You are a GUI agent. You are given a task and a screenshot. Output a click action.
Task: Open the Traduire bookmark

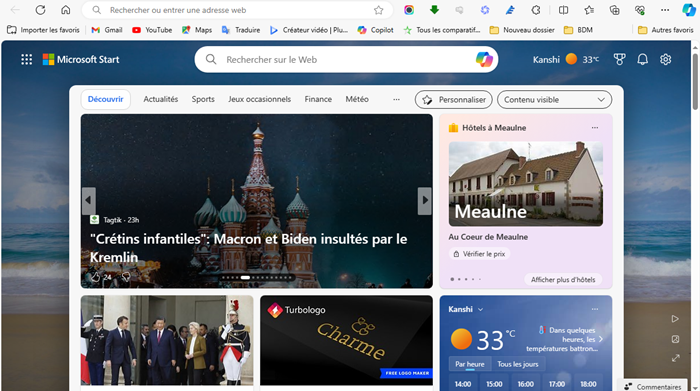[x=241, y=30]
